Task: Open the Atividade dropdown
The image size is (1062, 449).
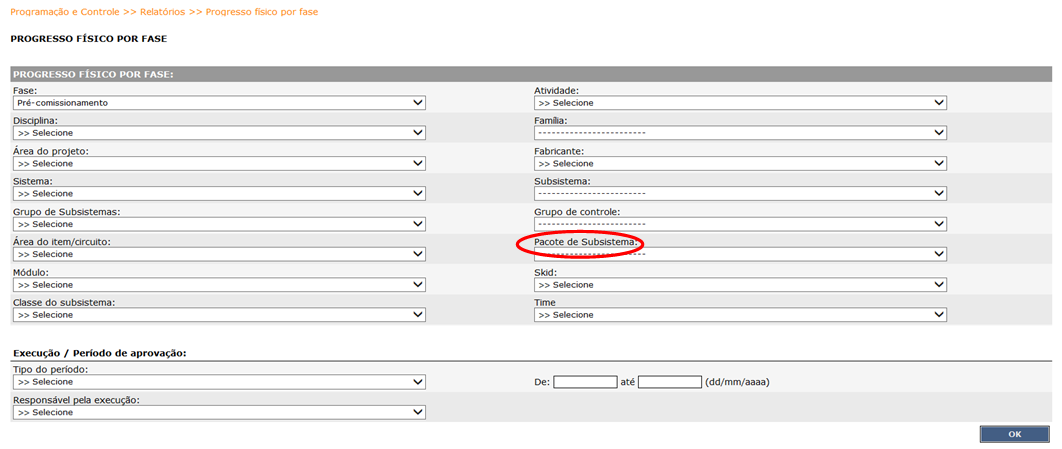Action: [x=740, y=103]
